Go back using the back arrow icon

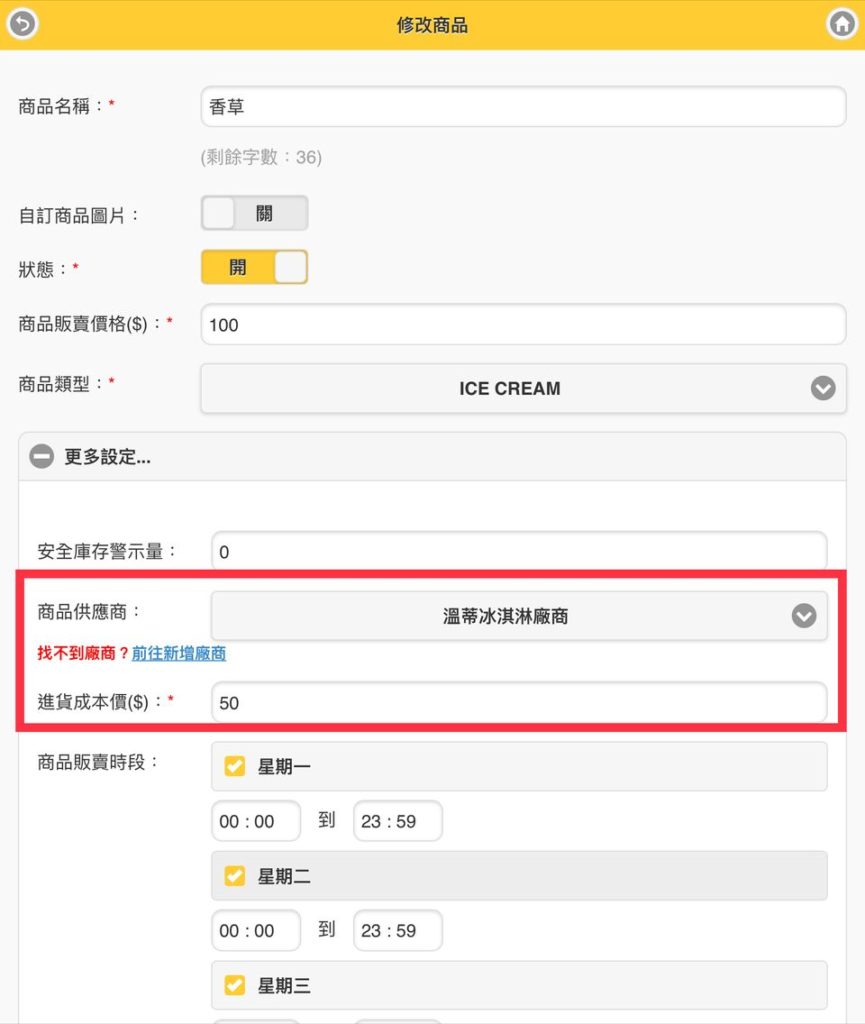coord(23,24)
